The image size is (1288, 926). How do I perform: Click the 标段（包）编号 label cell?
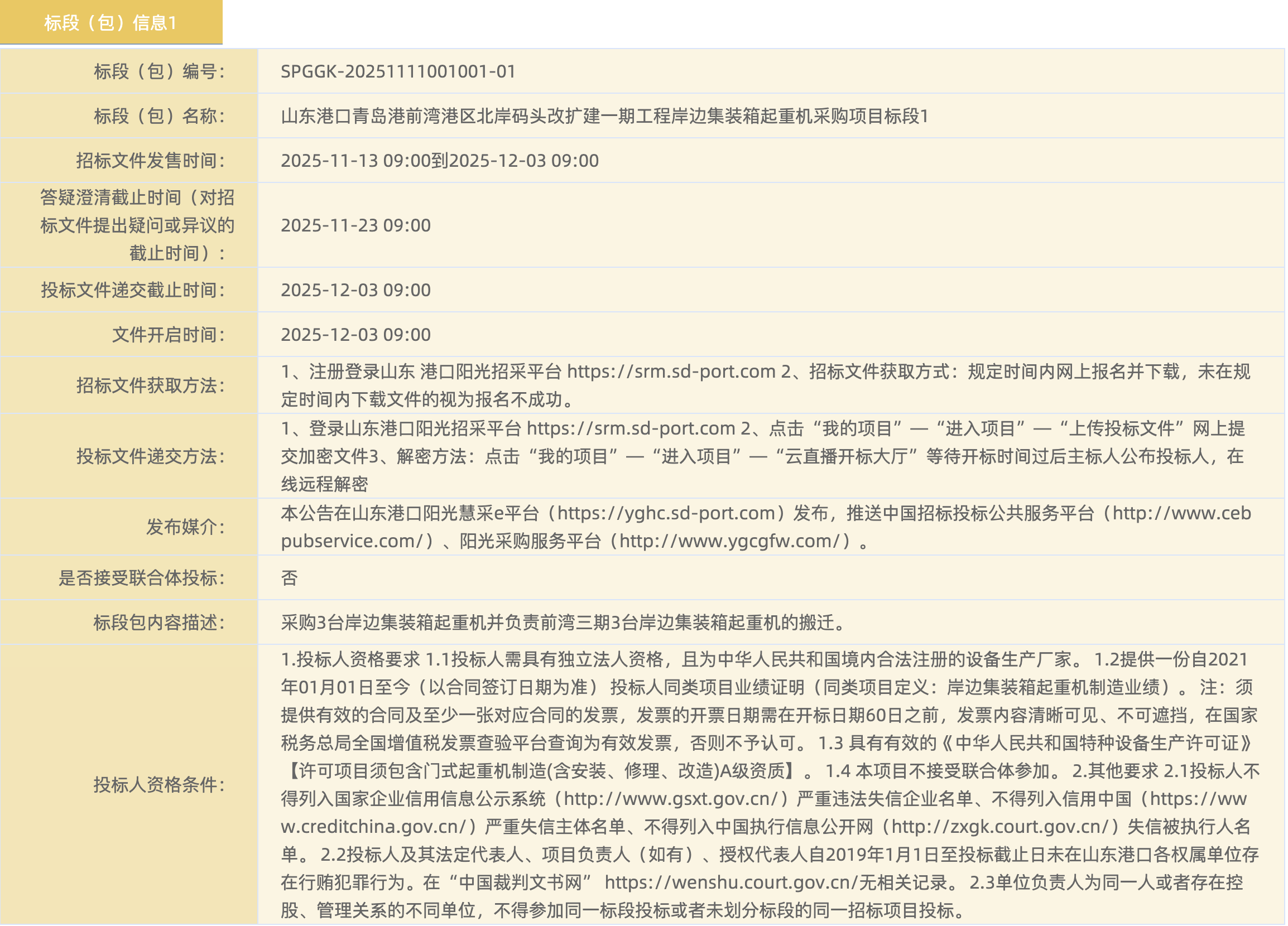pos(159,71)
